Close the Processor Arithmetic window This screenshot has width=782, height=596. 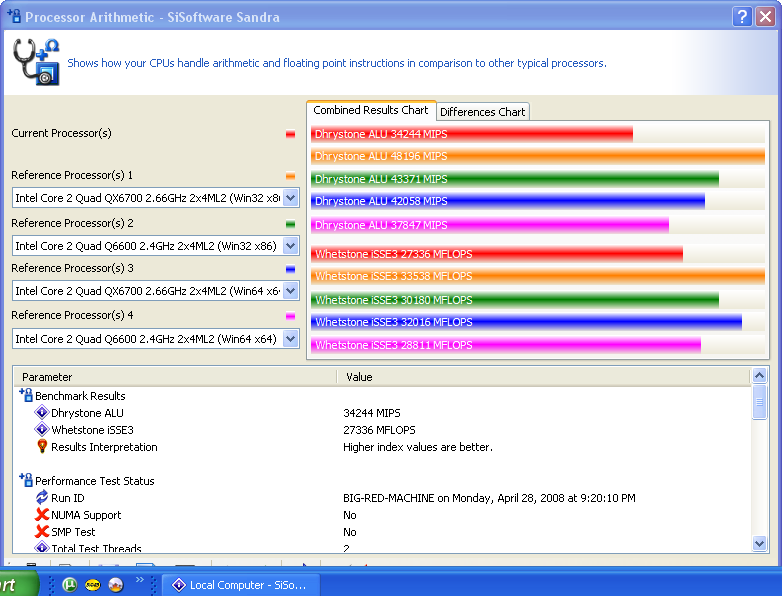coord(765,16)
